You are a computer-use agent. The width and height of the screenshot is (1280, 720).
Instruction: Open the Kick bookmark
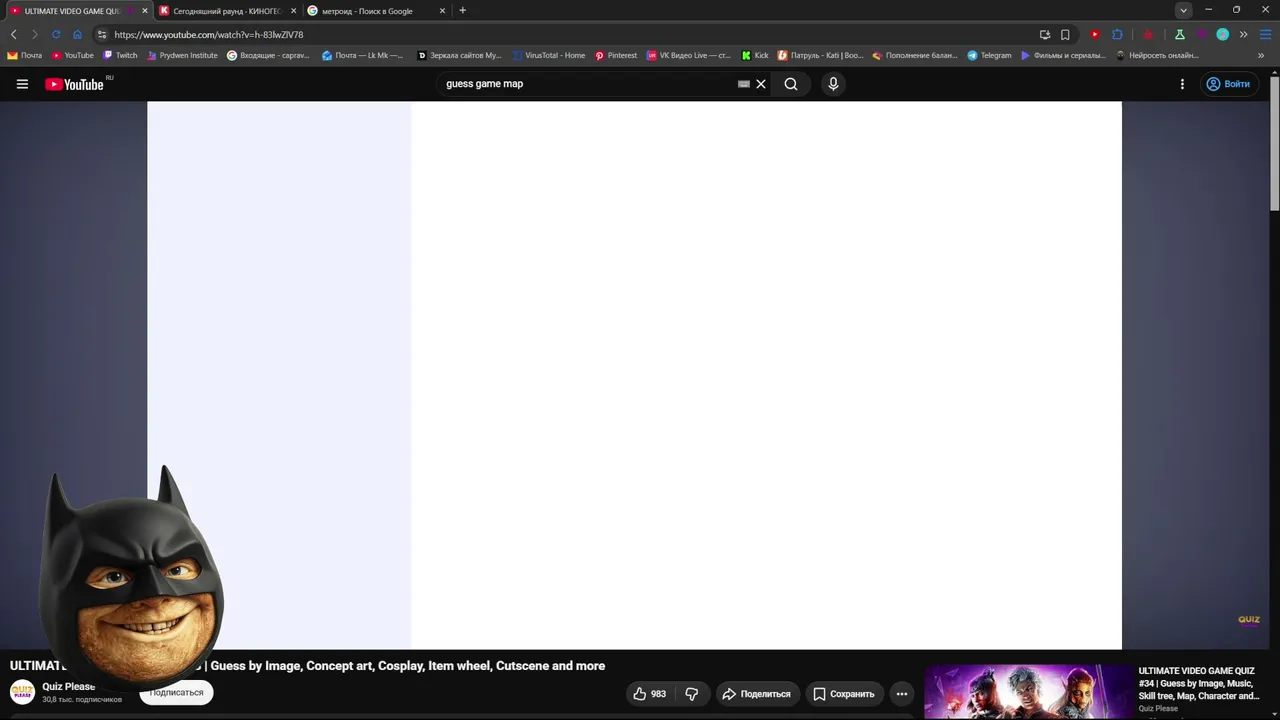click(x=755, y=56)
